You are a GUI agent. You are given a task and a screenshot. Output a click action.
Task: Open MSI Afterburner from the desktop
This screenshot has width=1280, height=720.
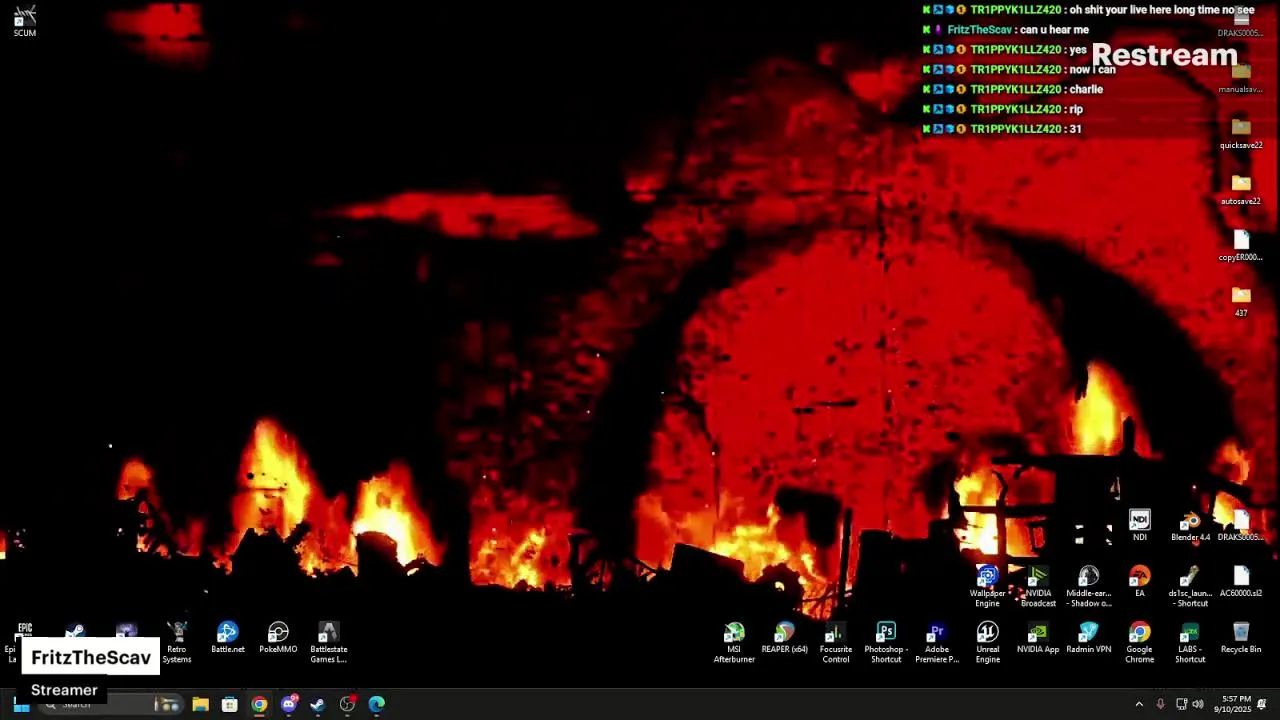click(x=734, y=642)
